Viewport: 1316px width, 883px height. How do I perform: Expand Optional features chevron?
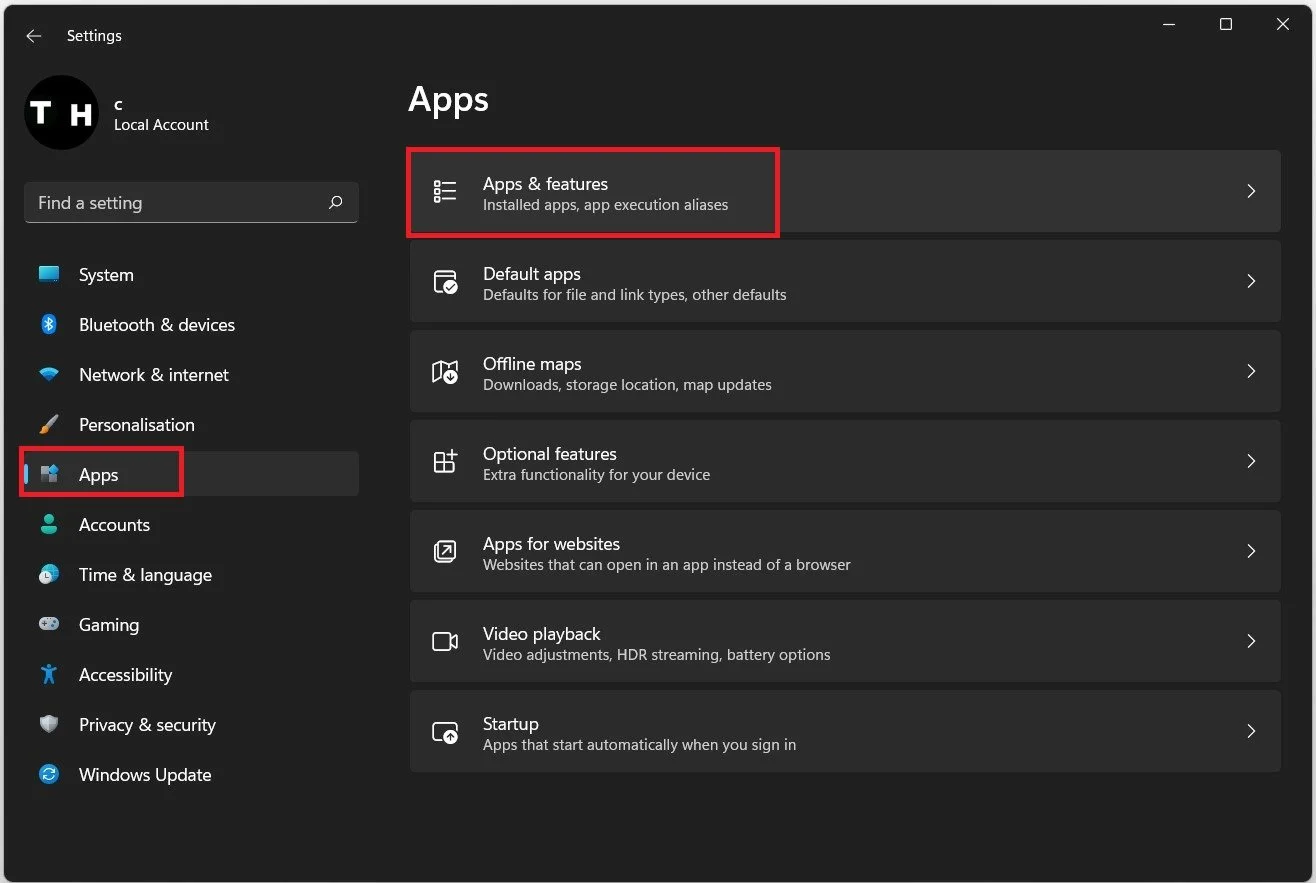coord(1251,461)
